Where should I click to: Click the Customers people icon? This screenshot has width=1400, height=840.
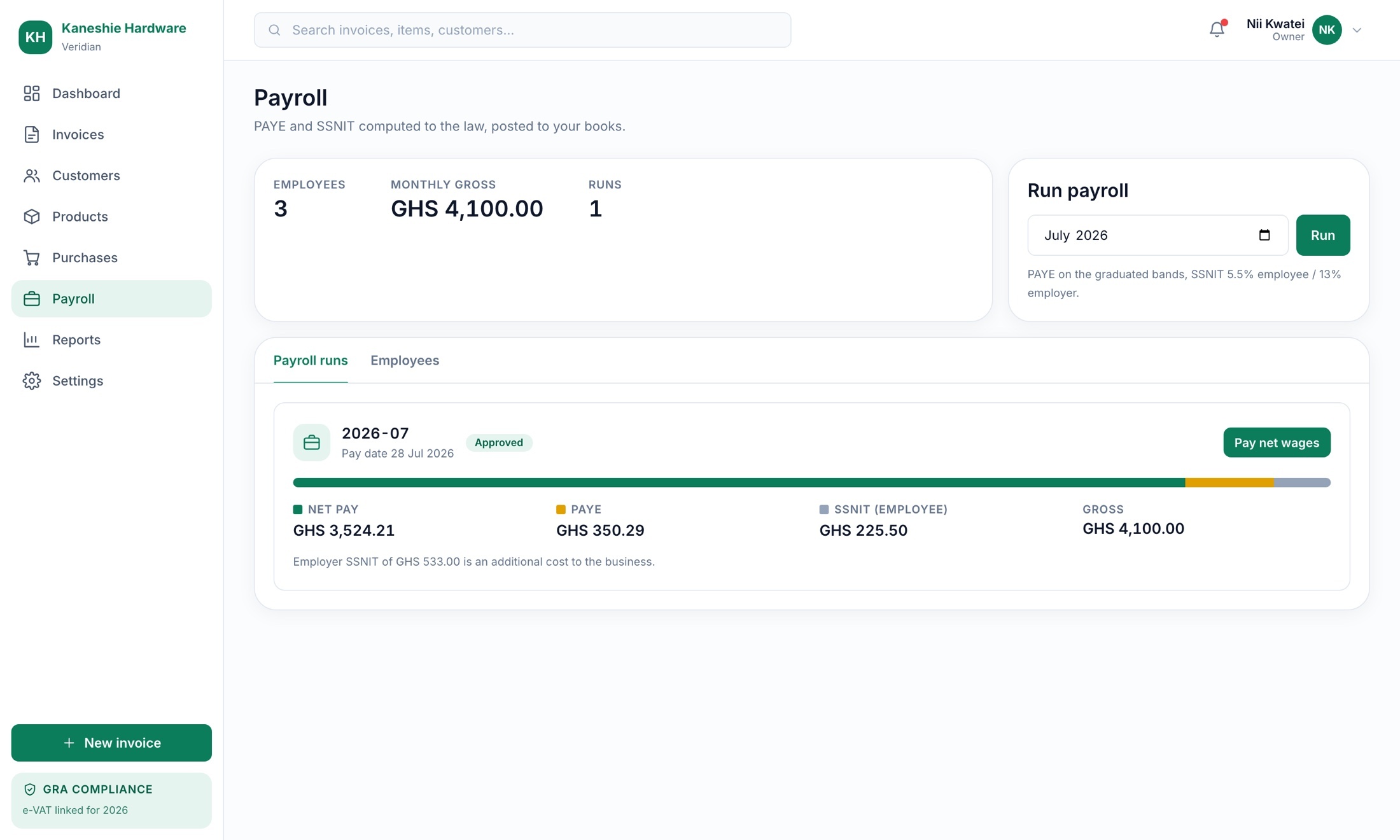point(32,176)
